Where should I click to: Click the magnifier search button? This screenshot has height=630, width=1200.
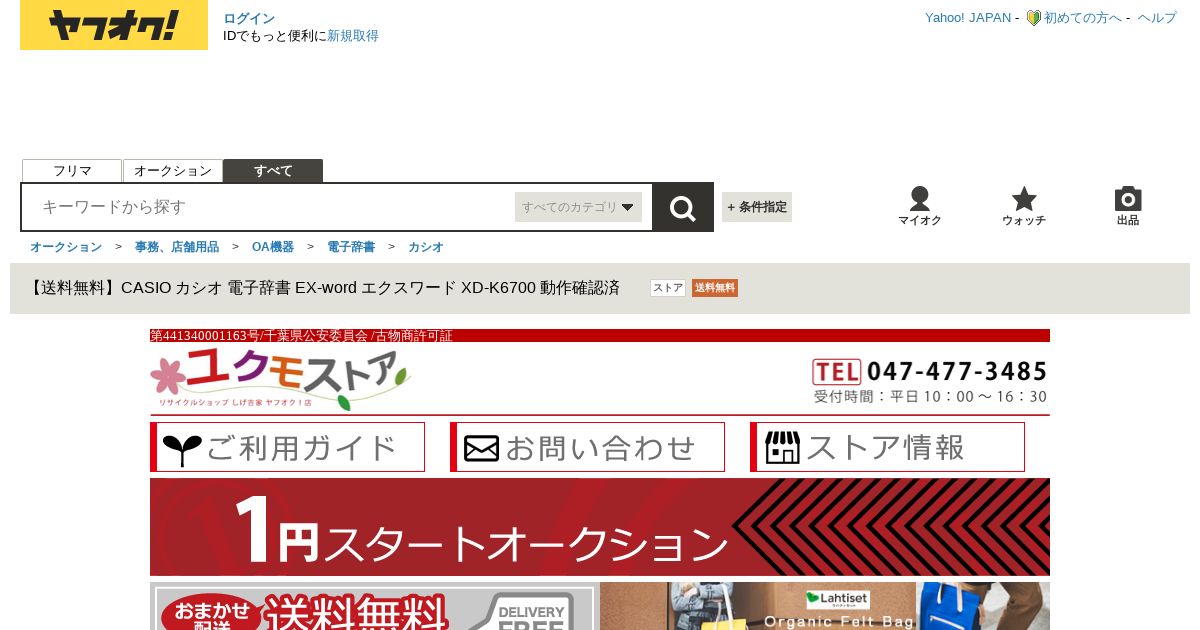(683, 207)
